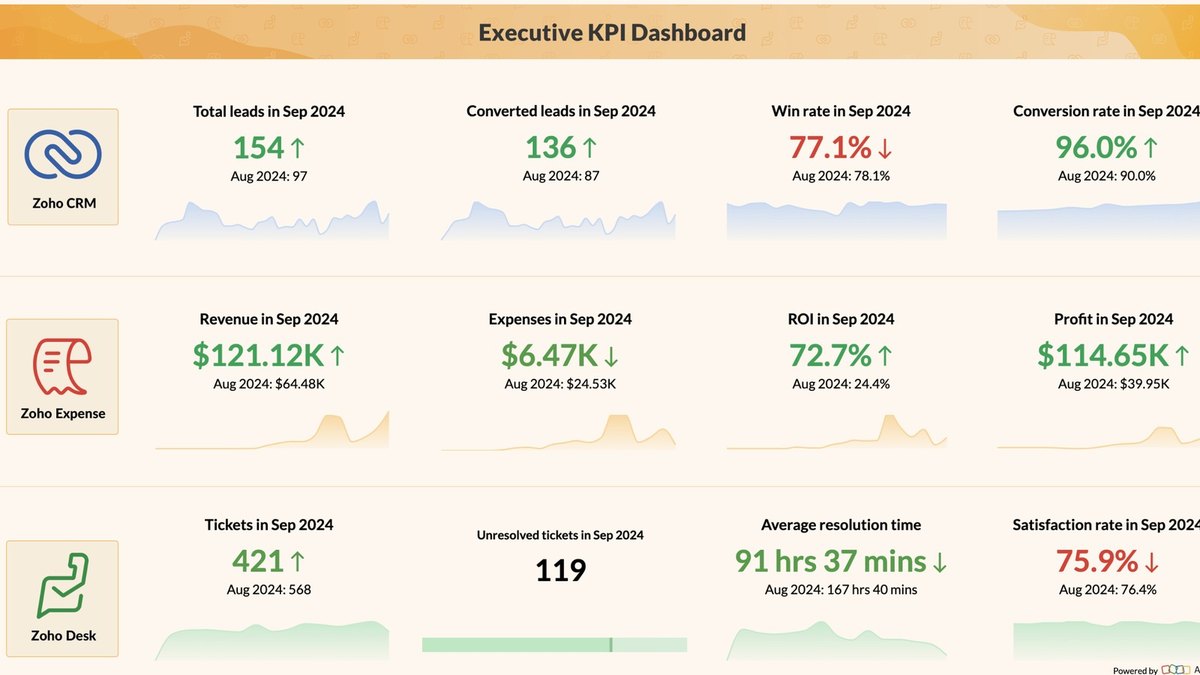
Task: Click the 'Aug 2024: 167 hrs 40 mins' text
Action: (x=841, y=589)
